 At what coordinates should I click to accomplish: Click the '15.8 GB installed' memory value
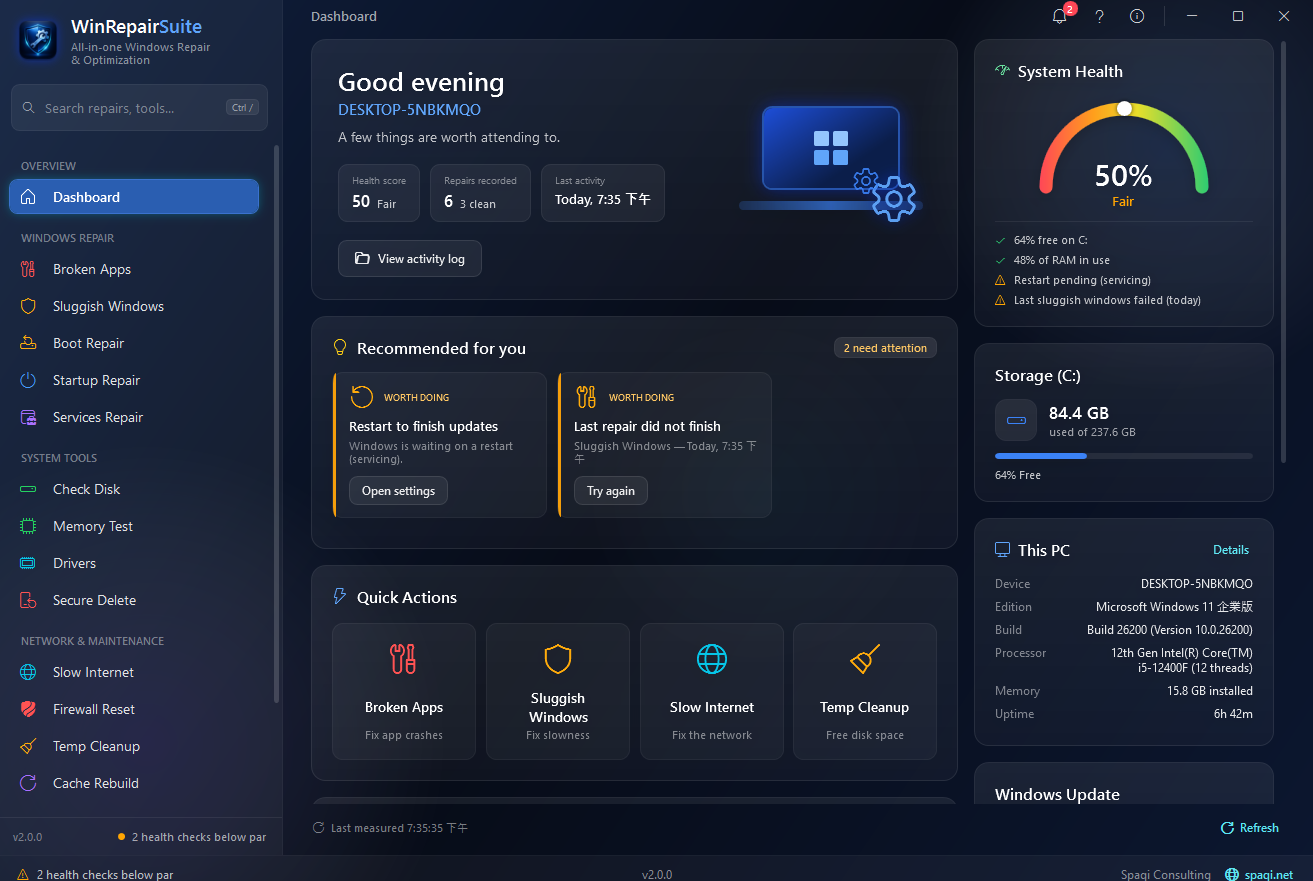click(1210, 691)
